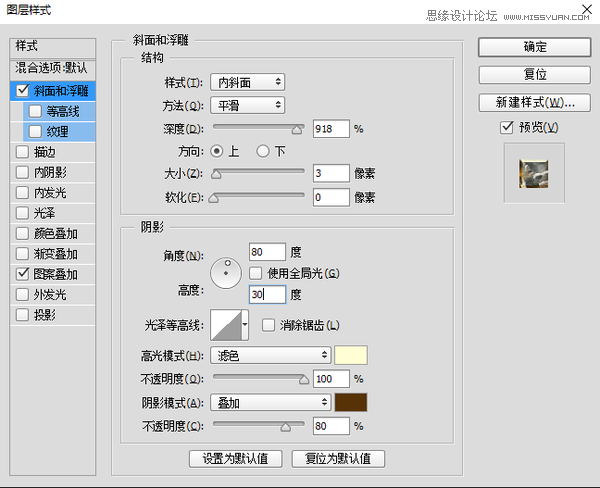Enable 消除锯齿 checkbox

[x=268, y=325]
